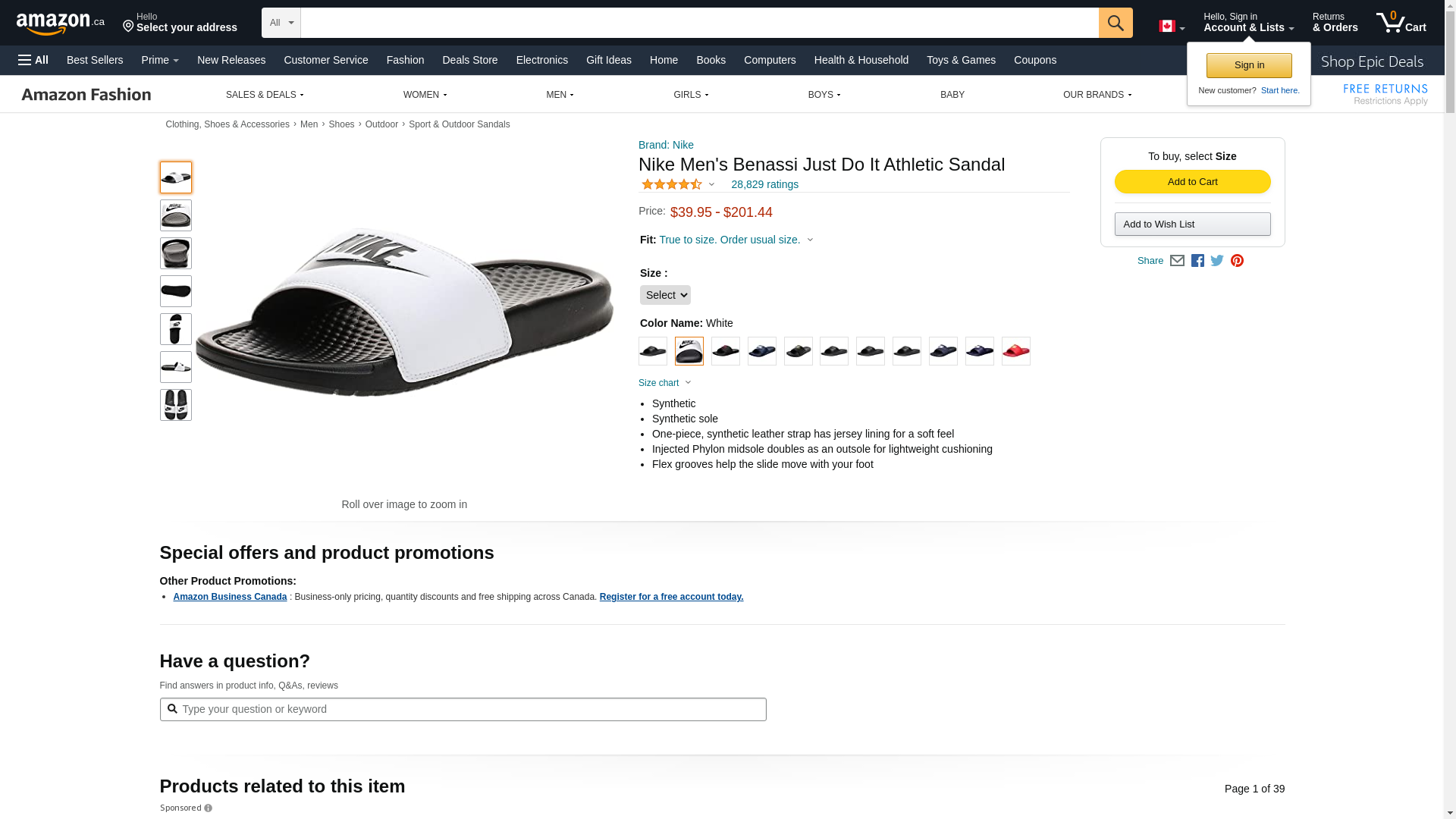Open the Size select dropdown
1456x819 pixels.
pos(665,295)
